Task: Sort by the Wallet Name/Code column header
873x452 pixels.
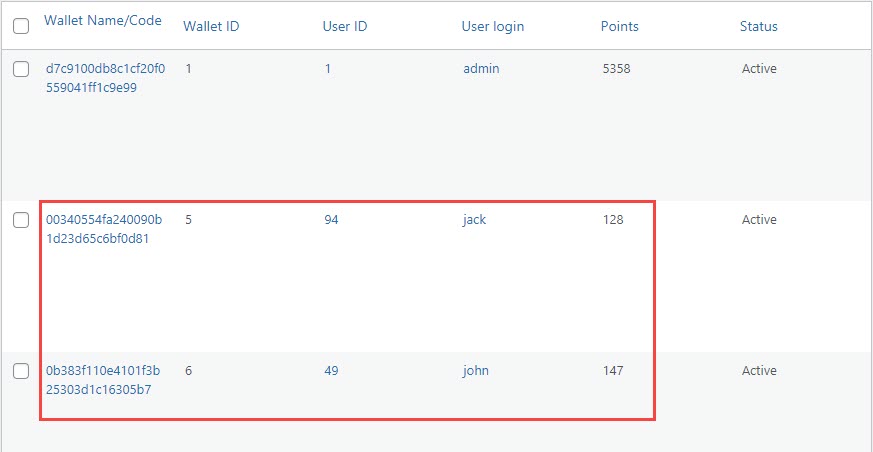Action: tap(103, 21)
